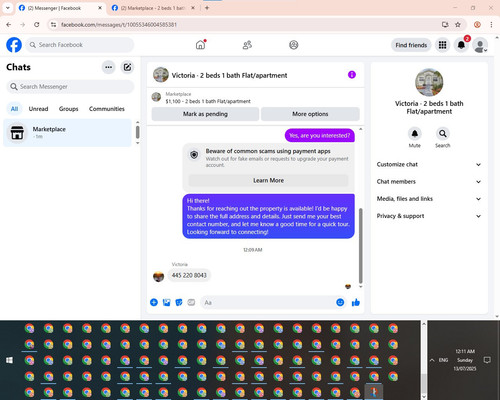
Task: Click the address bar URL
Action: click(x=119, y=25)
